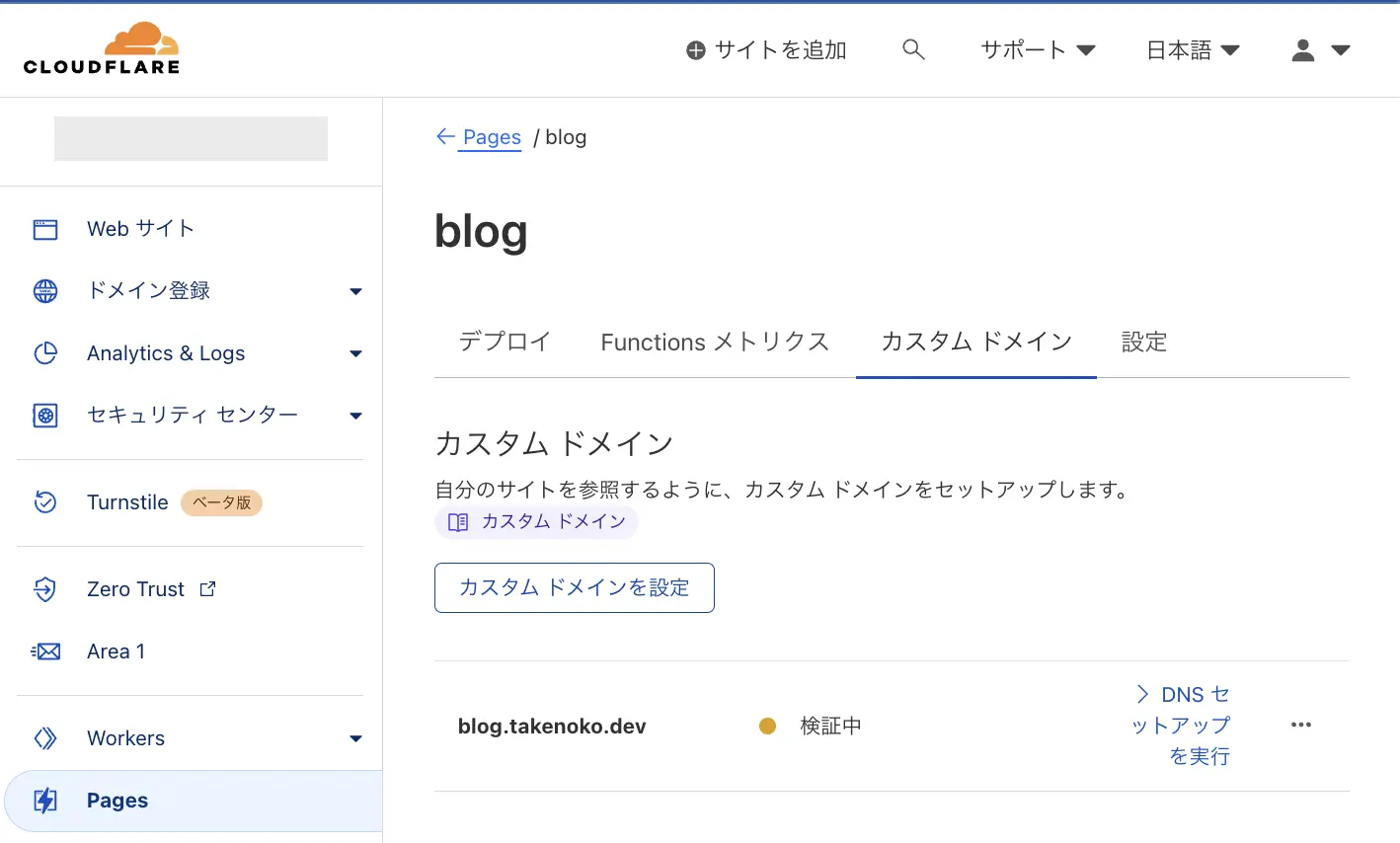The width and height of the screenshot is (1400, 843).
Task: Expand the Workers sidebar section
Action: pos(355,737)
